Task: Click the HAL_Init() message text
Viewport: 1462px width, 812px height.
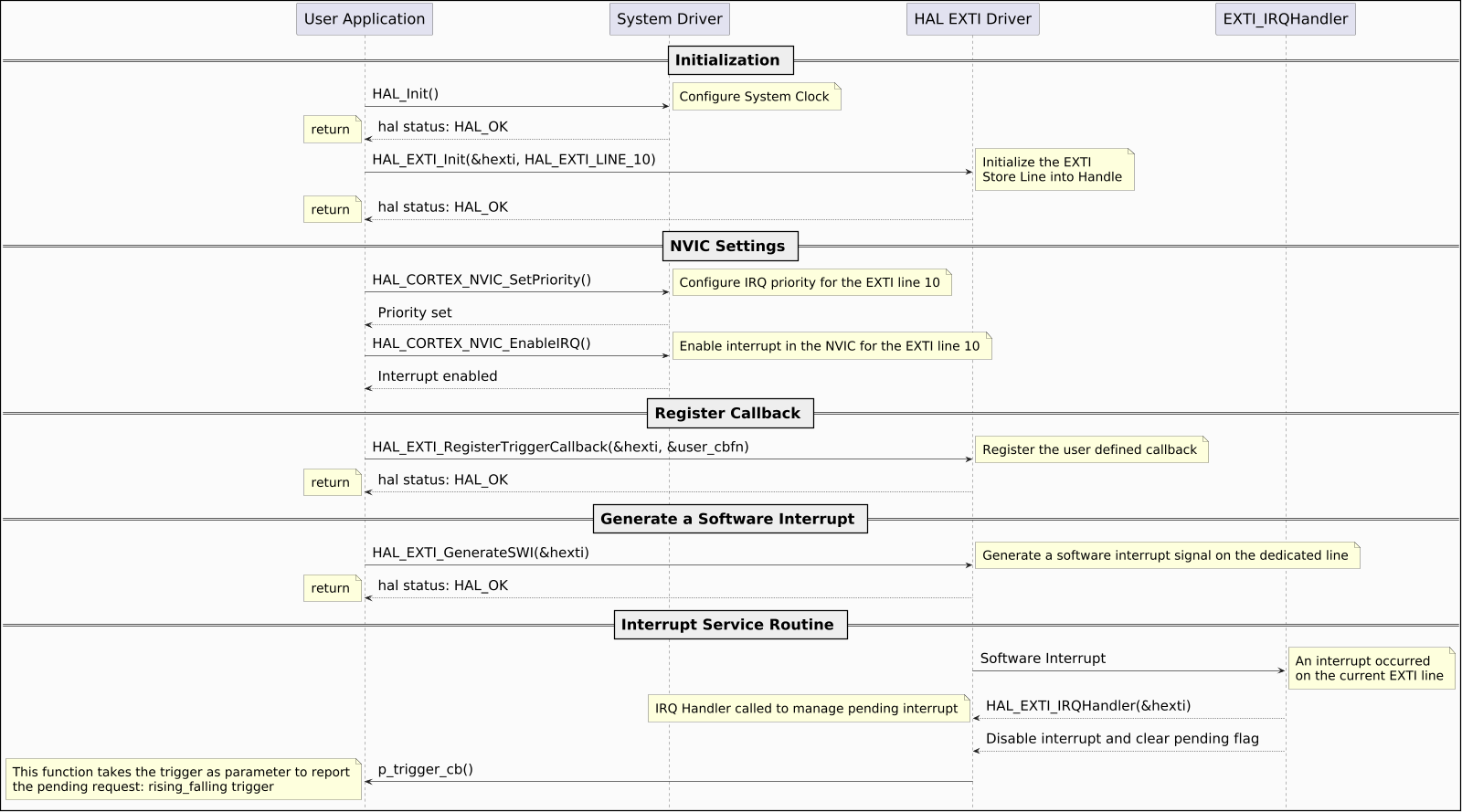Action: pyautogui.click(x=406, y=94)
